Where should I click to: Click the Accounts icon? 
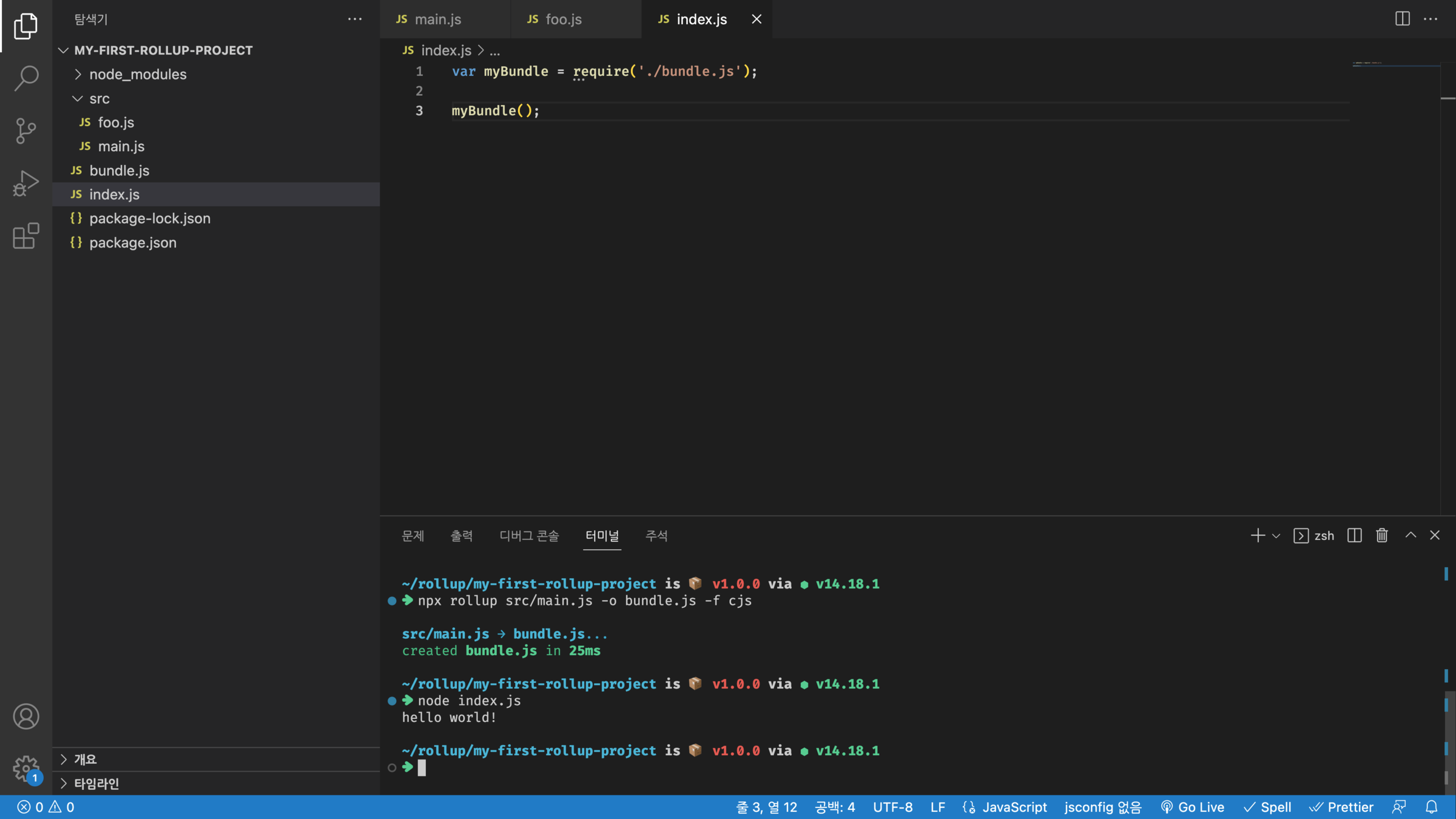[25, 716]
